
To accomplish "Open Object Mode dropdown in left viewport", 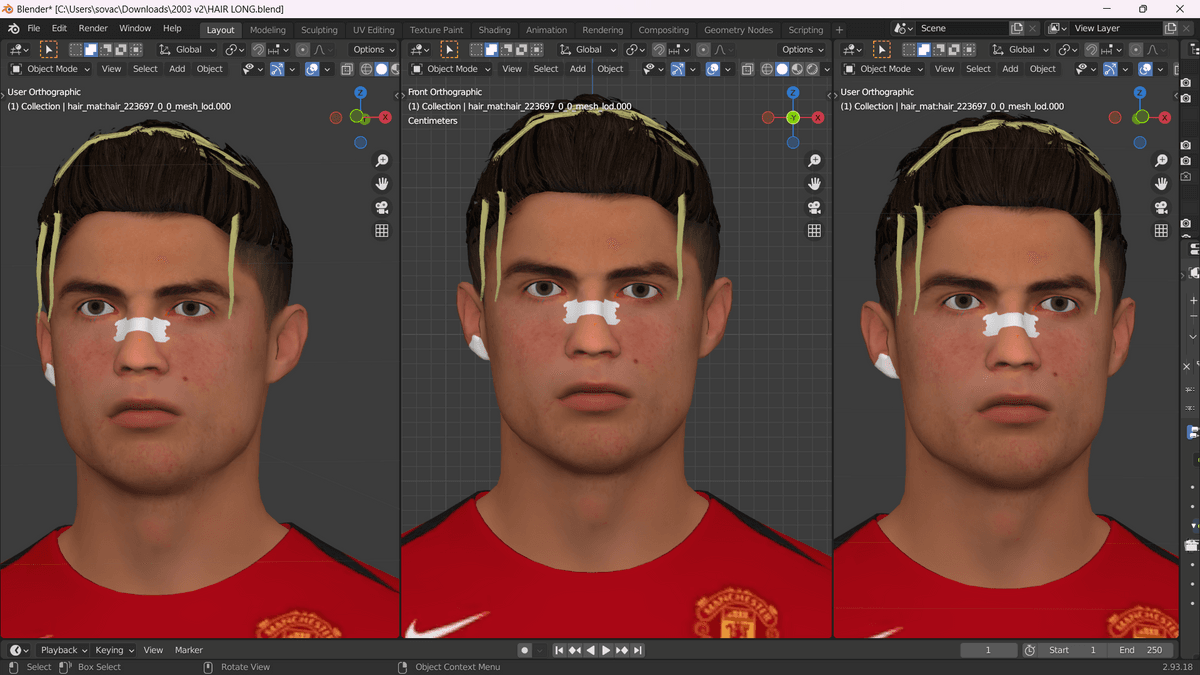I will [x=50, y=69].
